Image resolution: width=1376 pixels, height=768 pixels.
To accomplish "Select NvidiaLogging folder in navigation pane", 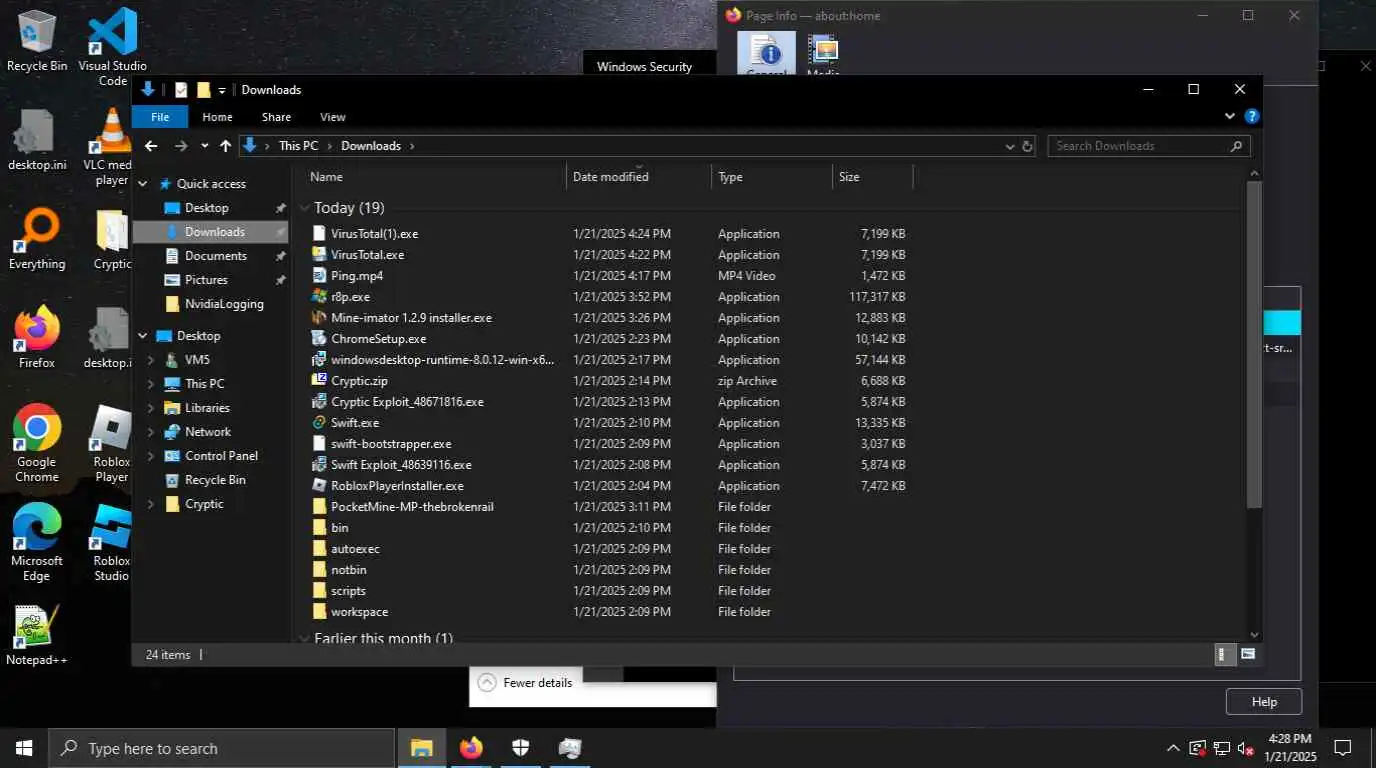I will (x=224, y=304).
